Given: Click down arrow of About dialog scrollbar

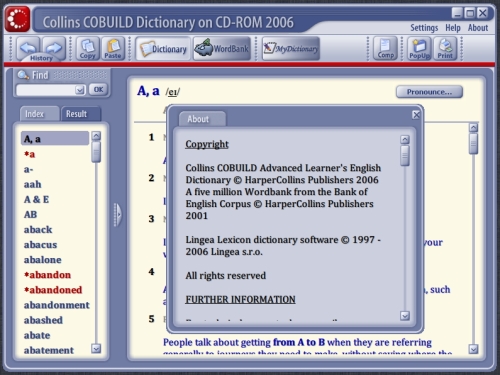Looking at the screenshot, I should pos(405,316).
